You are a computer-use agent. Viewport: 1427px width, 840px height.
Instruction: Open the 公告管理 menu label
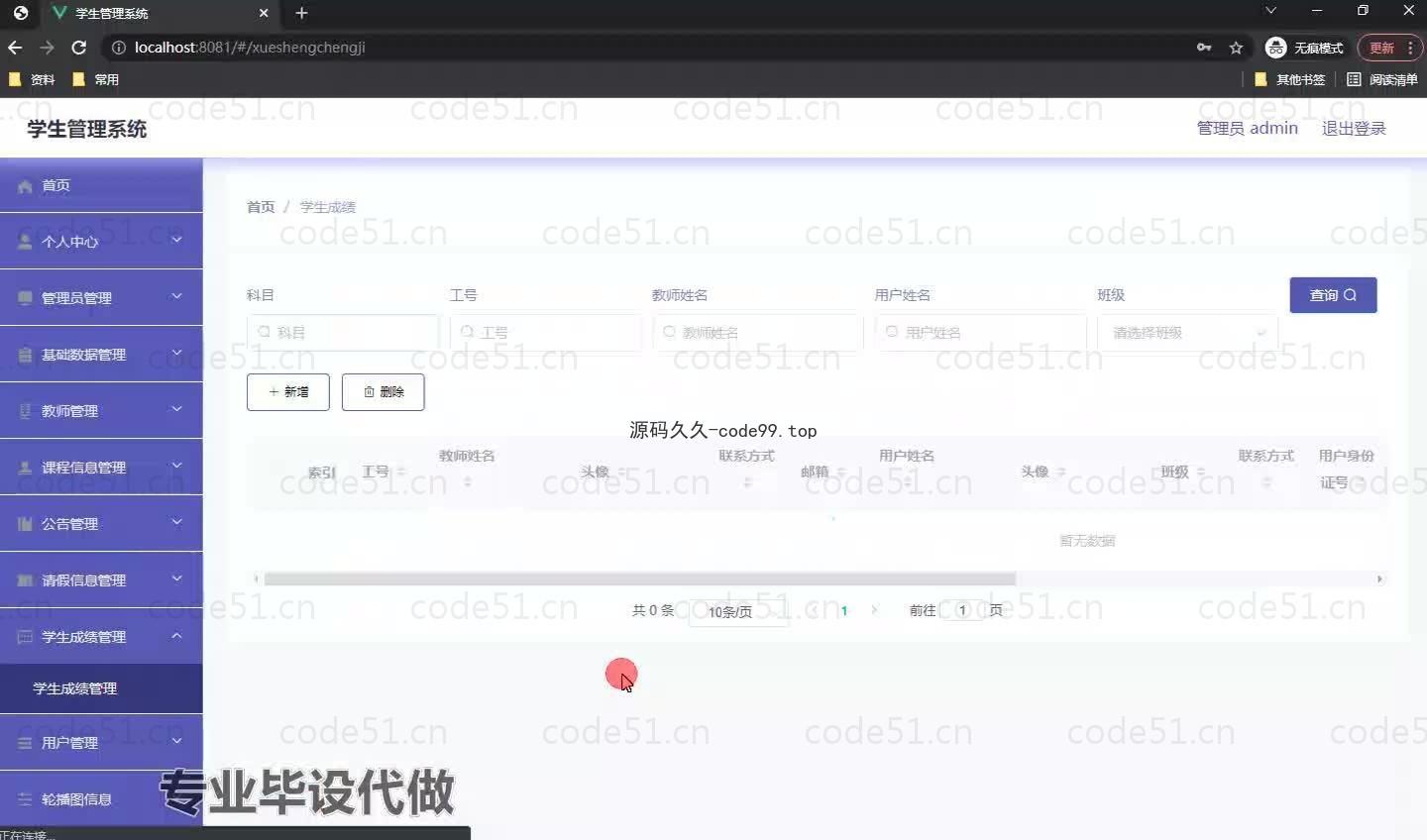pos(69,524)
